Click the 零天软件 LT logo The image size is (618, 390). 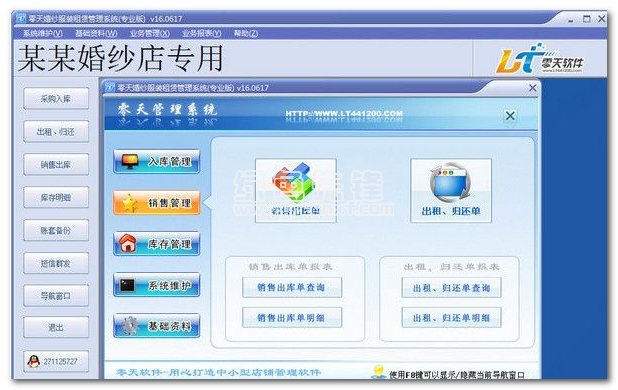539,59
